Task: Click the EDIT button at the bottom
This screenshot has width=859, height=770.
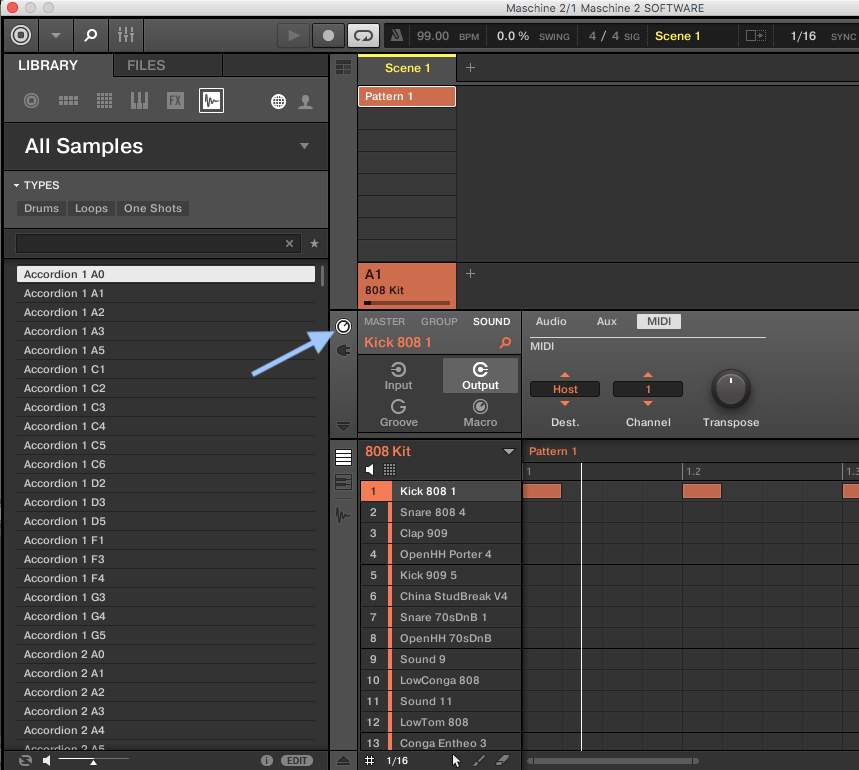Action: tap(297, 760)
